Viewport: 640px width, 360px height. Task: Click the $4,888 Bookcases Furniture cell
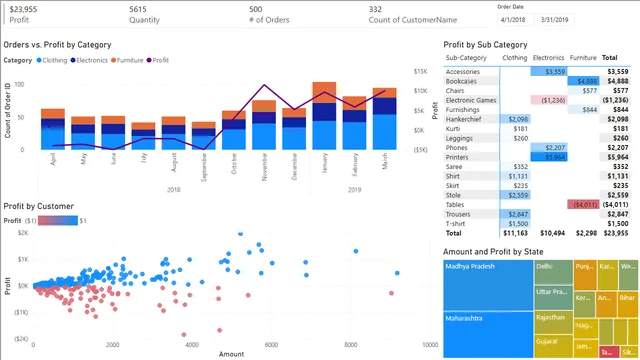click(x=583, y=81)
